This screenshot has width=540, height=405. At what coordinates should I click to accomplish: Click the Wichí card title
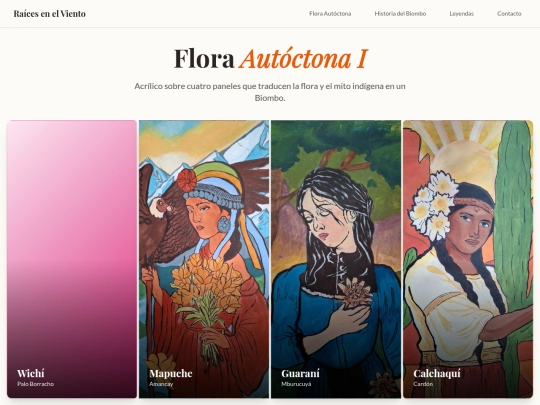point(31,373)
